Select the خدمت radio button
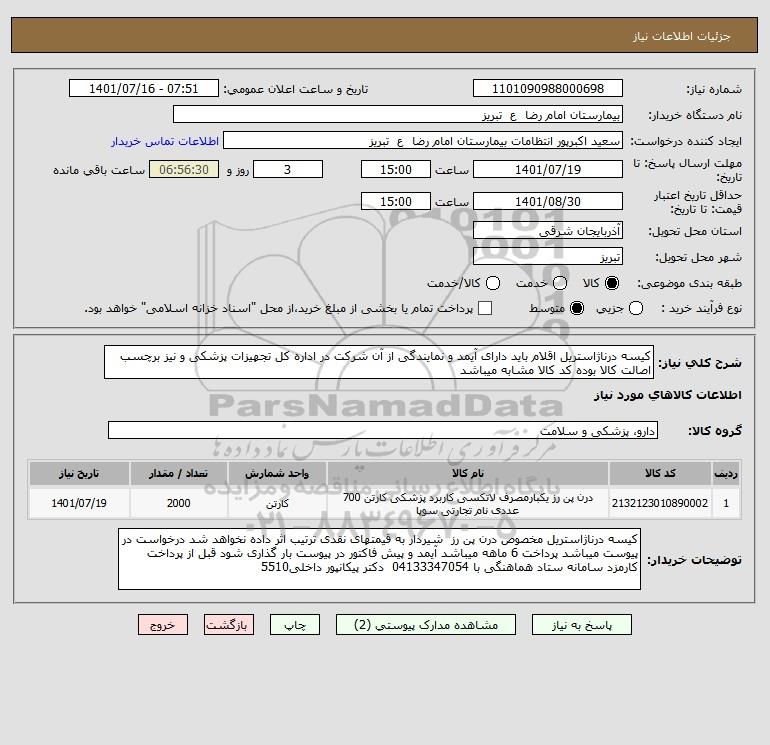This screenshot has height=745, width=770. point(560,283)
